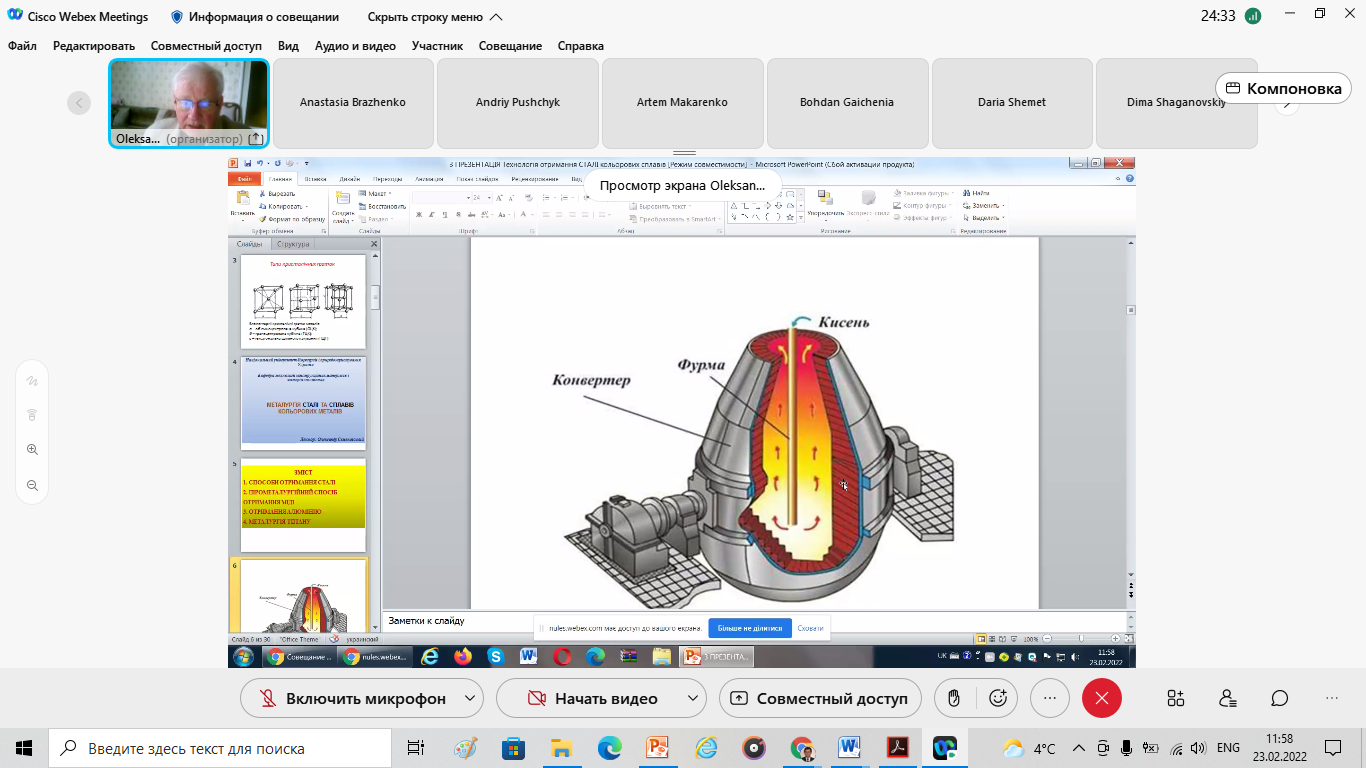Click the shield icon beside meeting info
This screenshot has width=1366, height=768.
[x=177, y=17]
